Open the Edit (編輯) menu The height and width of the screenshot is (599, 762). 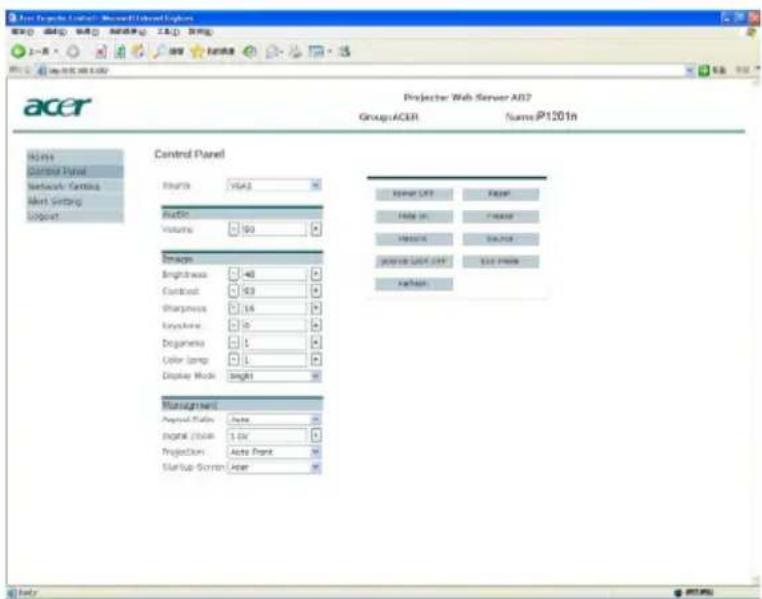tap(54, 32)
